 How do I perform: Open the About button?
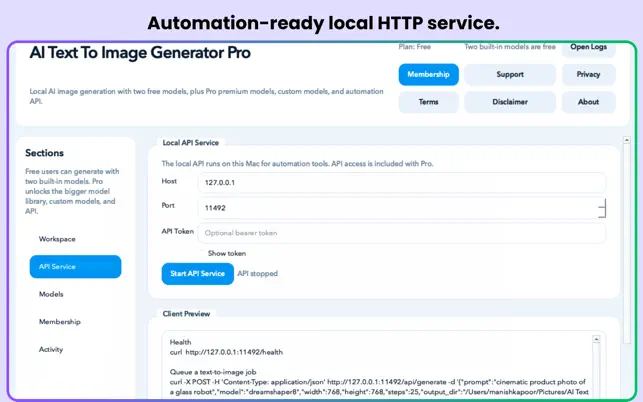coord(588,102)
